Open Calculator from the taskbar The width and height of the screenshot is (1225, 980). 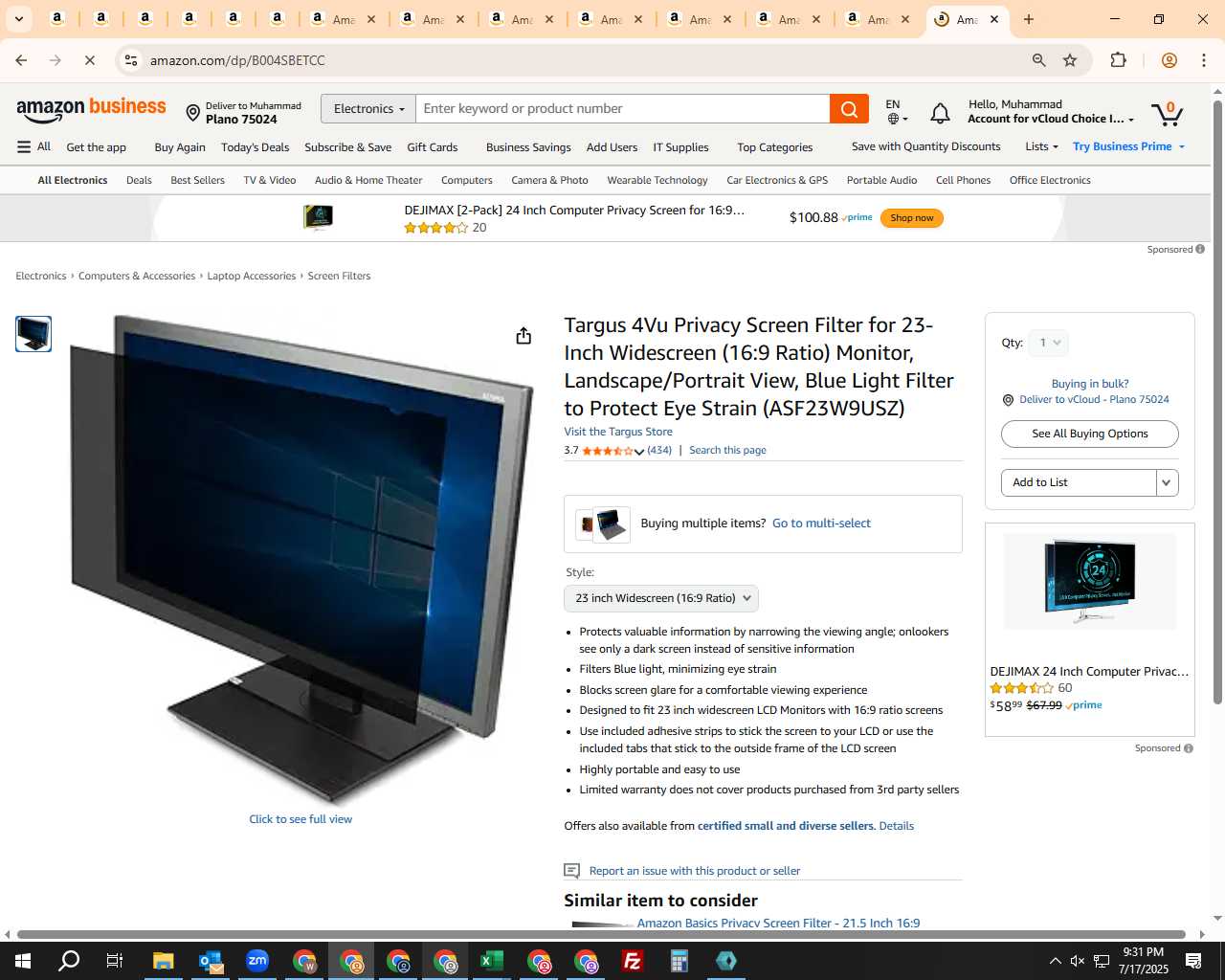679,961
